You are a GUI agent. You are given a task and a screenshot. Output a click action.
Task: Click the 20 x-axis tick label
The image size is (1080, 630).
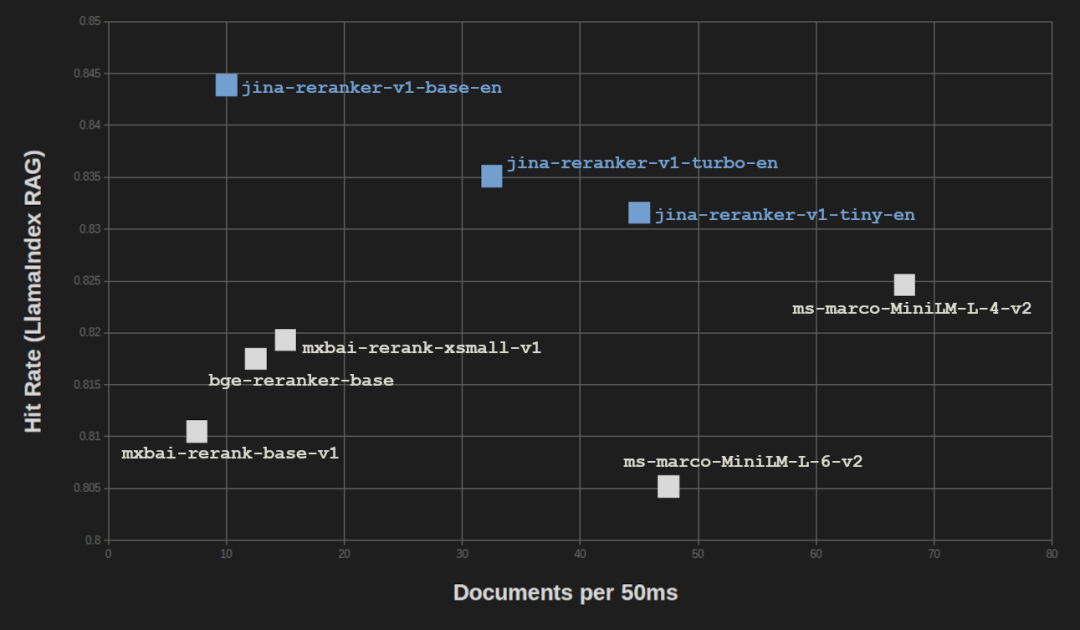(344, 554)
